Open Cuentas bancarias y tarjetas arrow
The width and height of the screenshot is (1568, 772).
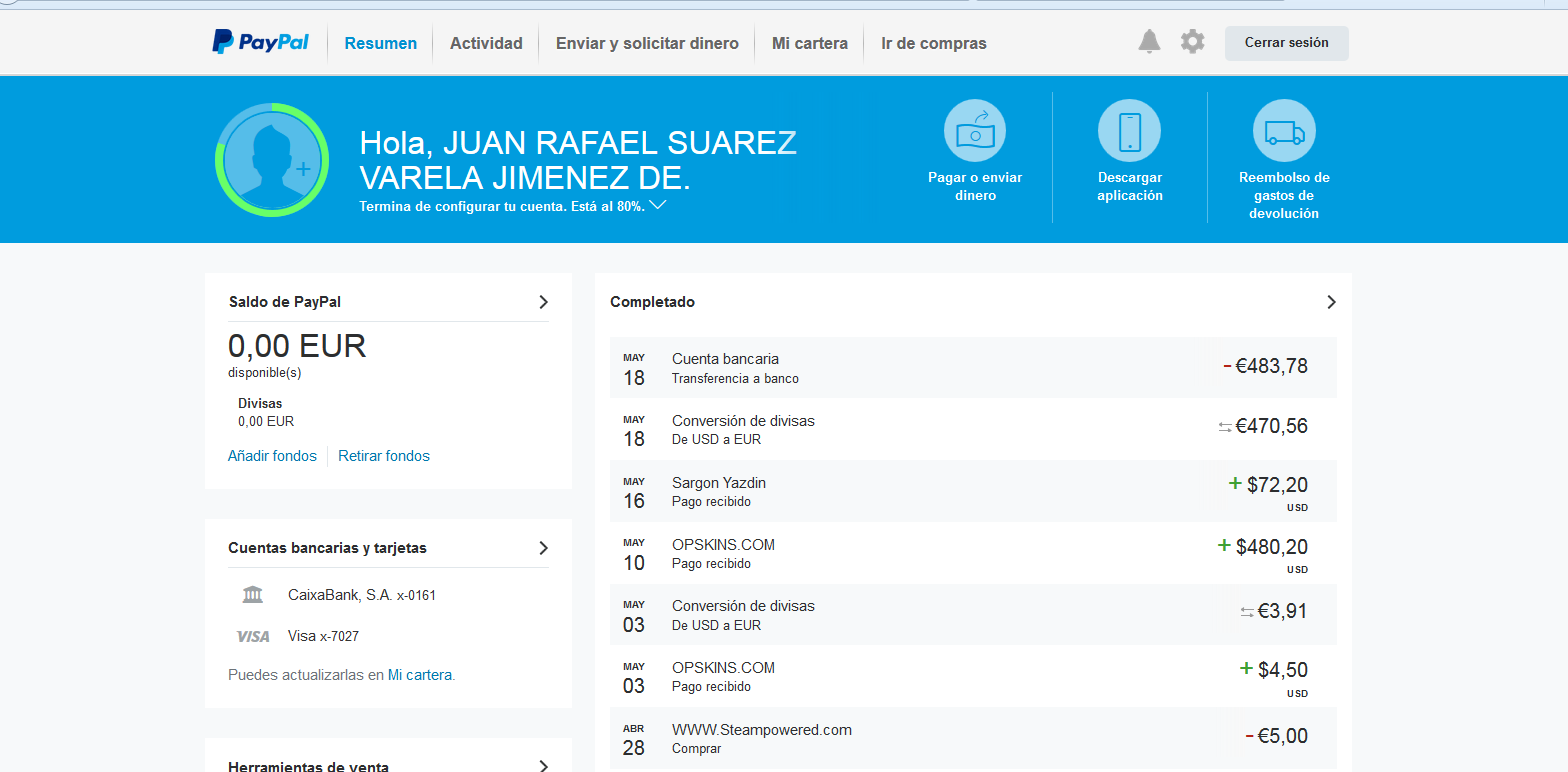[x=543, y=548]
